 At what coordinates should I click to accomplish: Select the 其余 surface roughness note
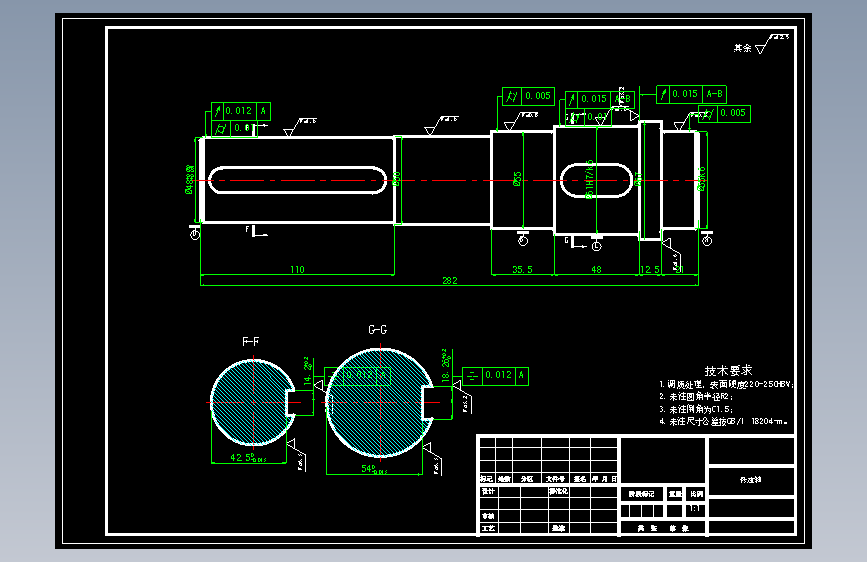pyautogui.click(x=760, y=44)
